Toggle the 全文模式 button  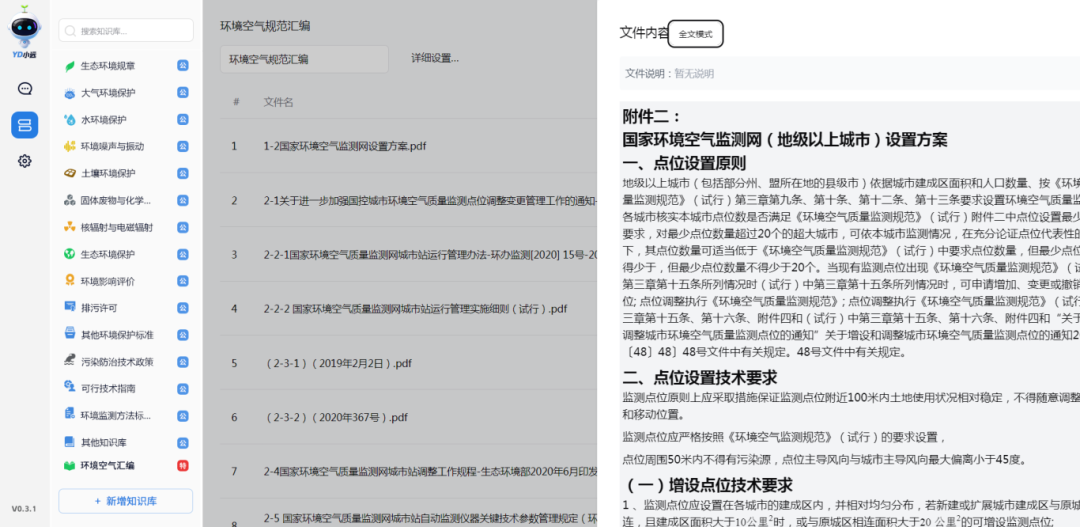[x=696, y=34]
